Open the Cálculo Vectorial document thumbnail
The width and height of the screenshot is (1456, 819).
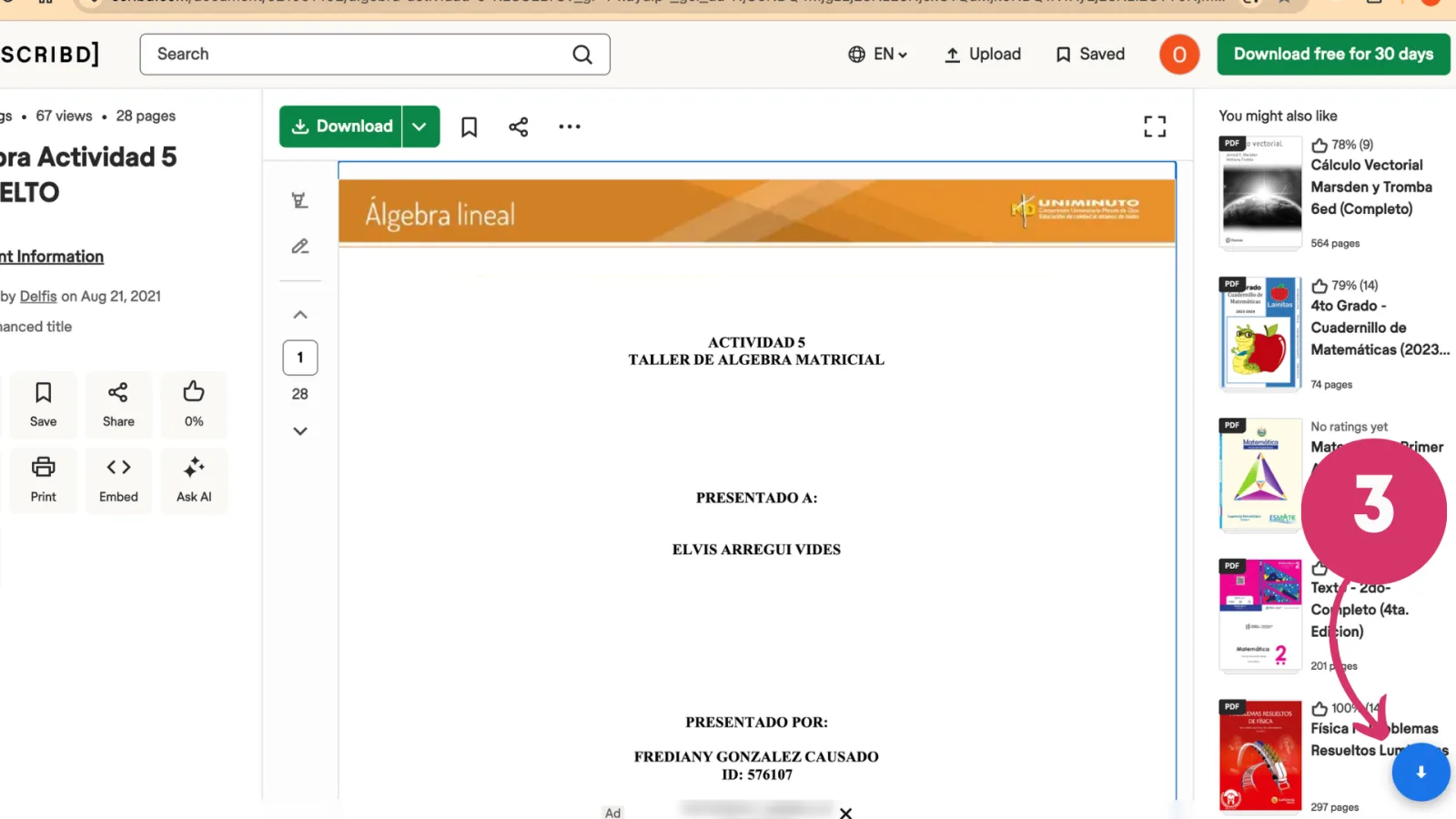coord(1260,192)
